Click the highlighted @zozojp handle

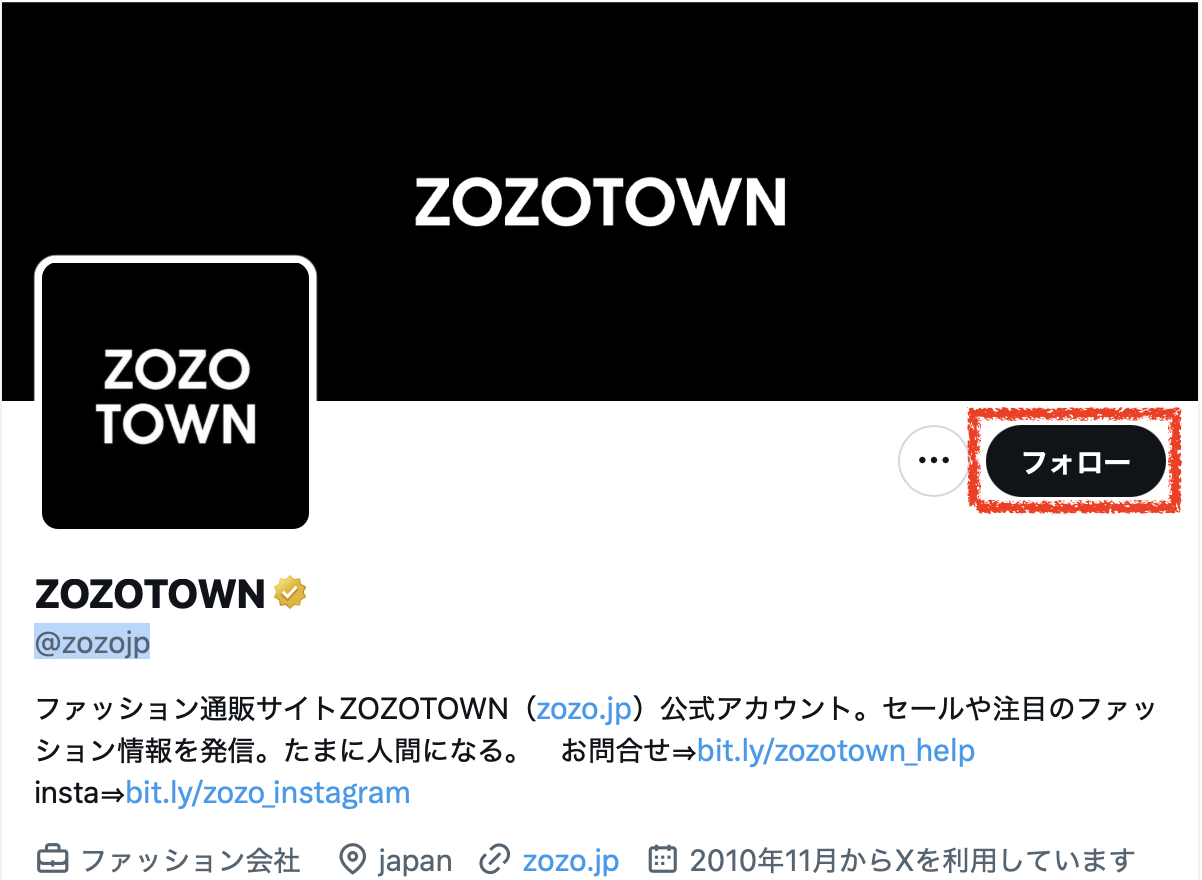click(x=92, y=642)
